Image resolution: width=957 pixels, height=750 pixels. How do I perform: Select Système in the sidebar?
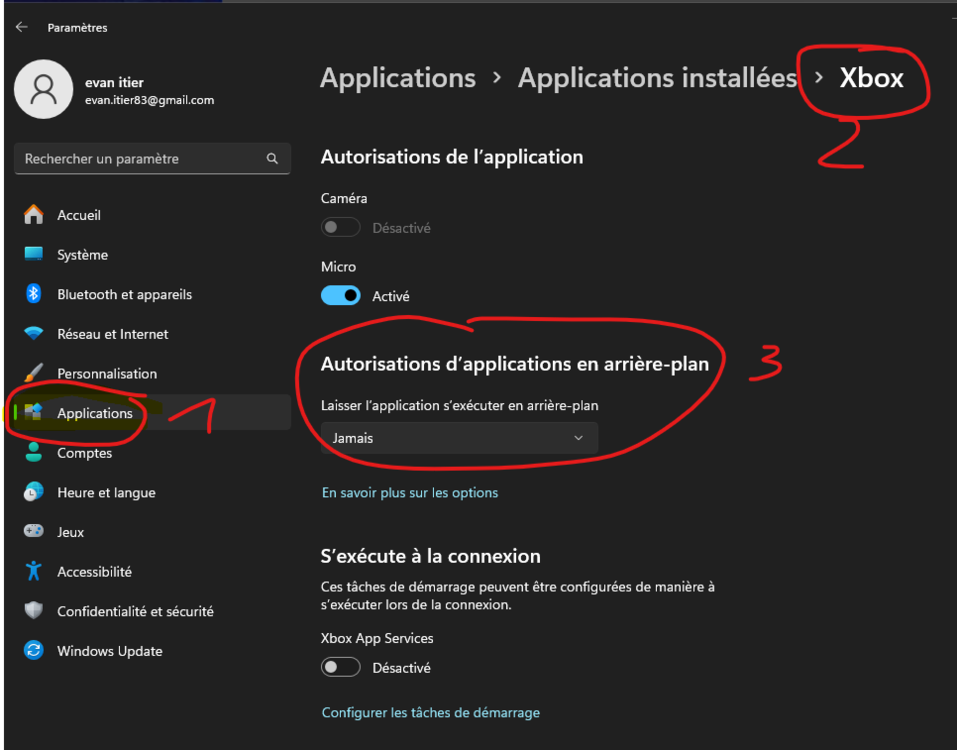[x=82, y=255]
